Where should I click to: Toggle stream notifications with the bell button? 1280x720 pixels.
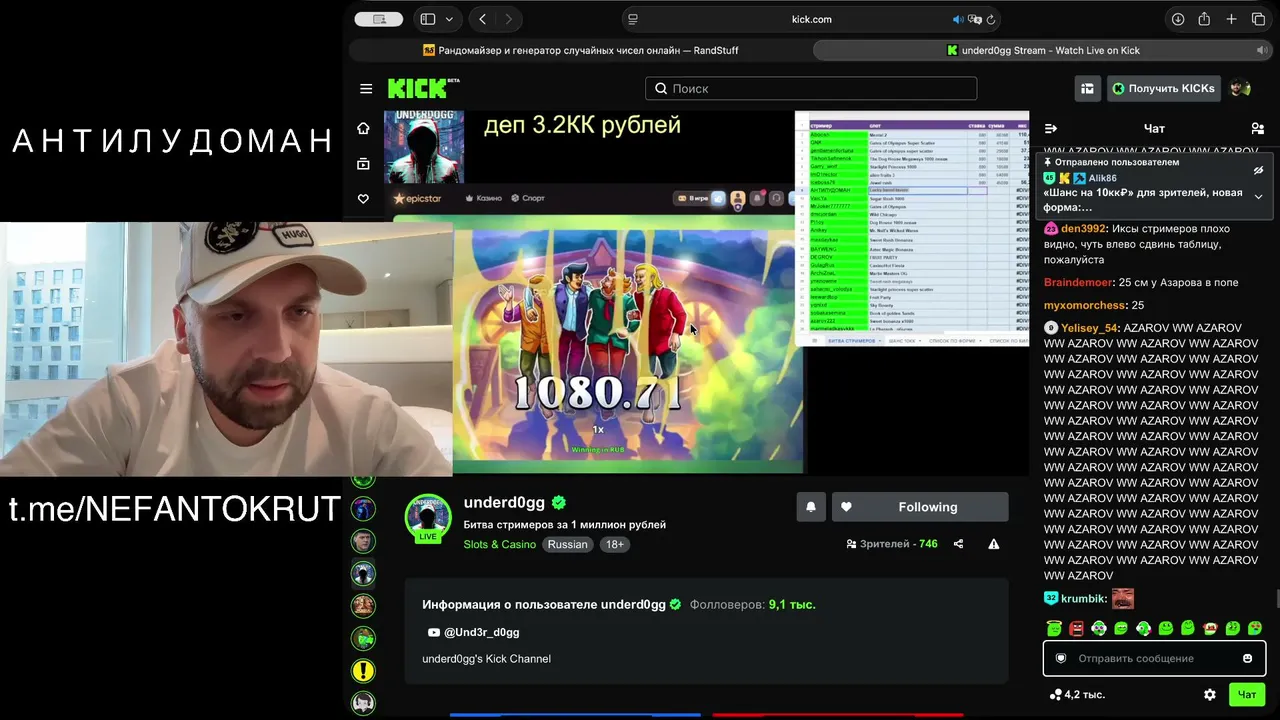[811, 507]
